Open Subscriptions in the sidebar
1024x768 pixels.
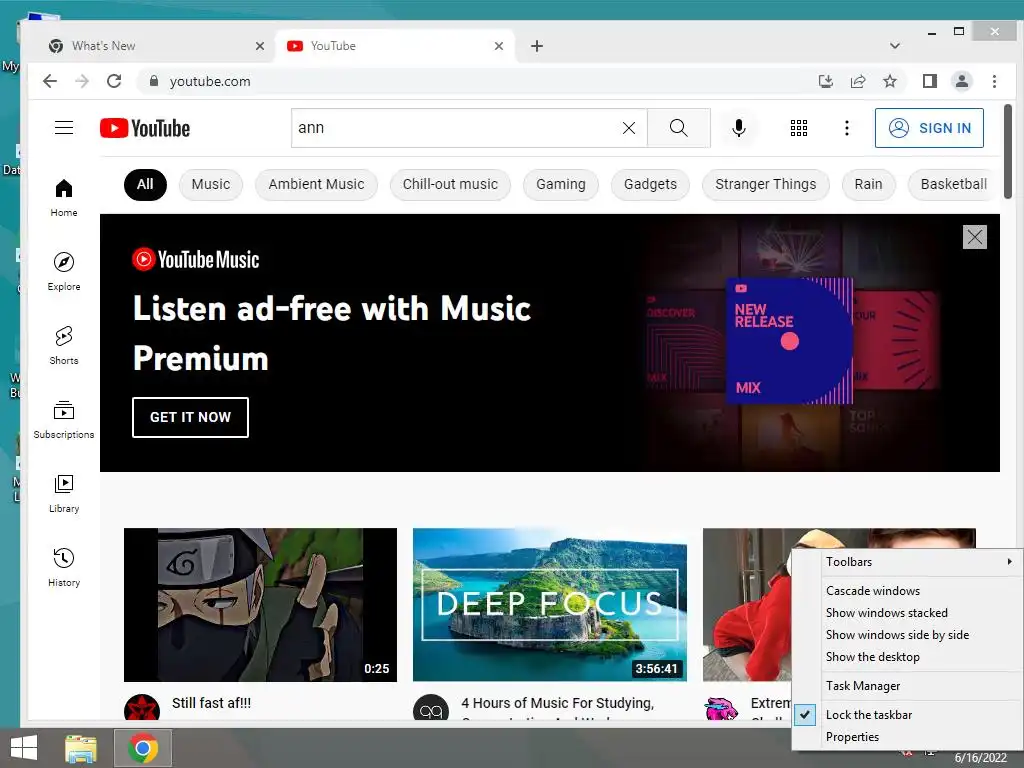coord(64,419)
